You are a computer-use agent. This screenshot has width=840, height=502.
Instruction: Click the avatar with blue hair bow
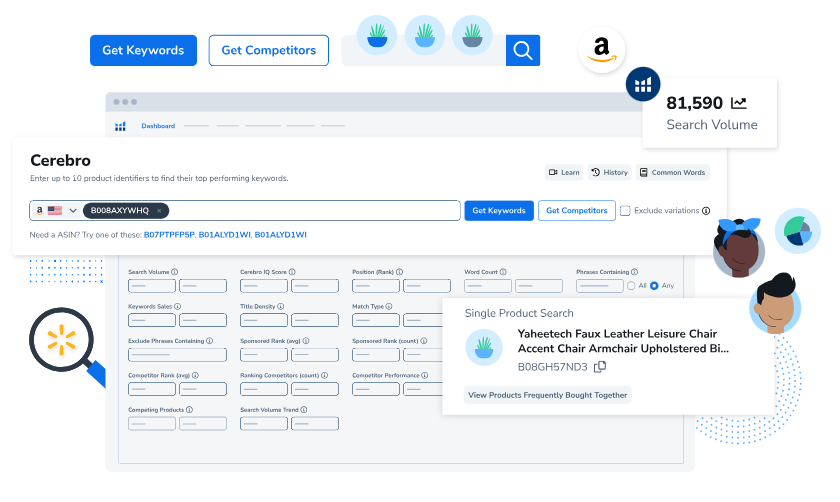(739, 248)
